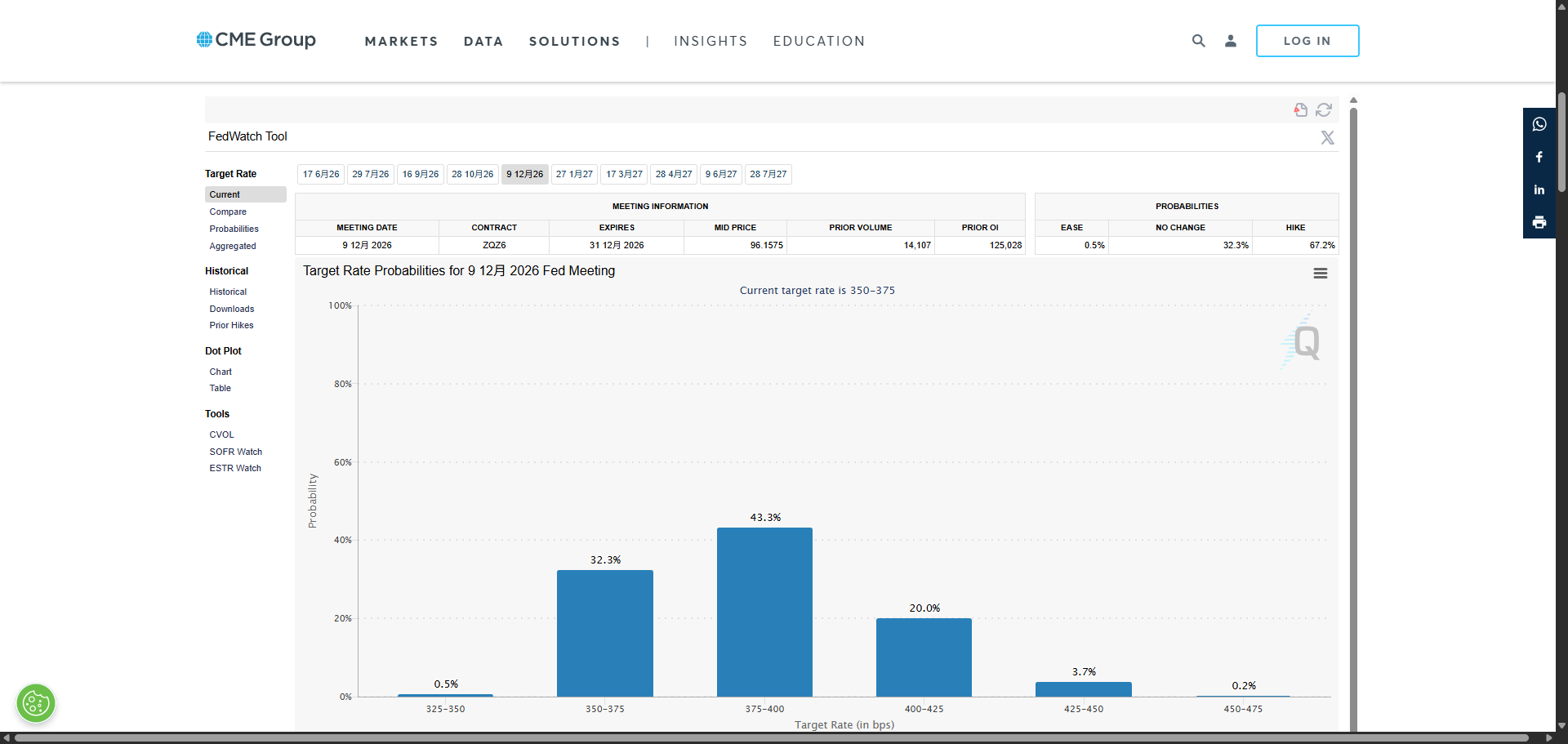Open the Markets menu
Screen dimensions: 1568x744
(x=401, y=41)
